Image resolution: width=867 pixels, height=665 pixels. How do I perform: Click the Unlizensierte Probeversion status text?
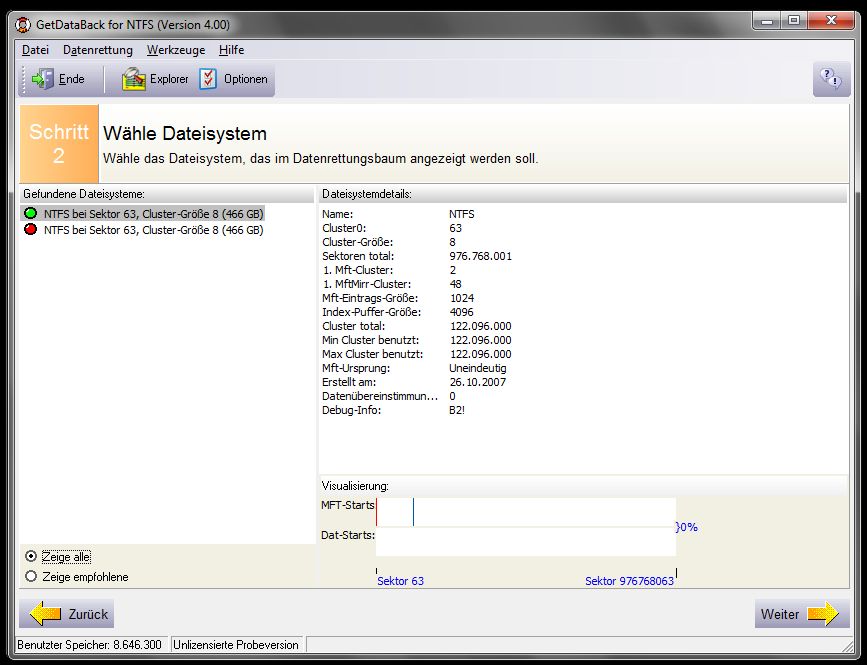coord(236,645)
